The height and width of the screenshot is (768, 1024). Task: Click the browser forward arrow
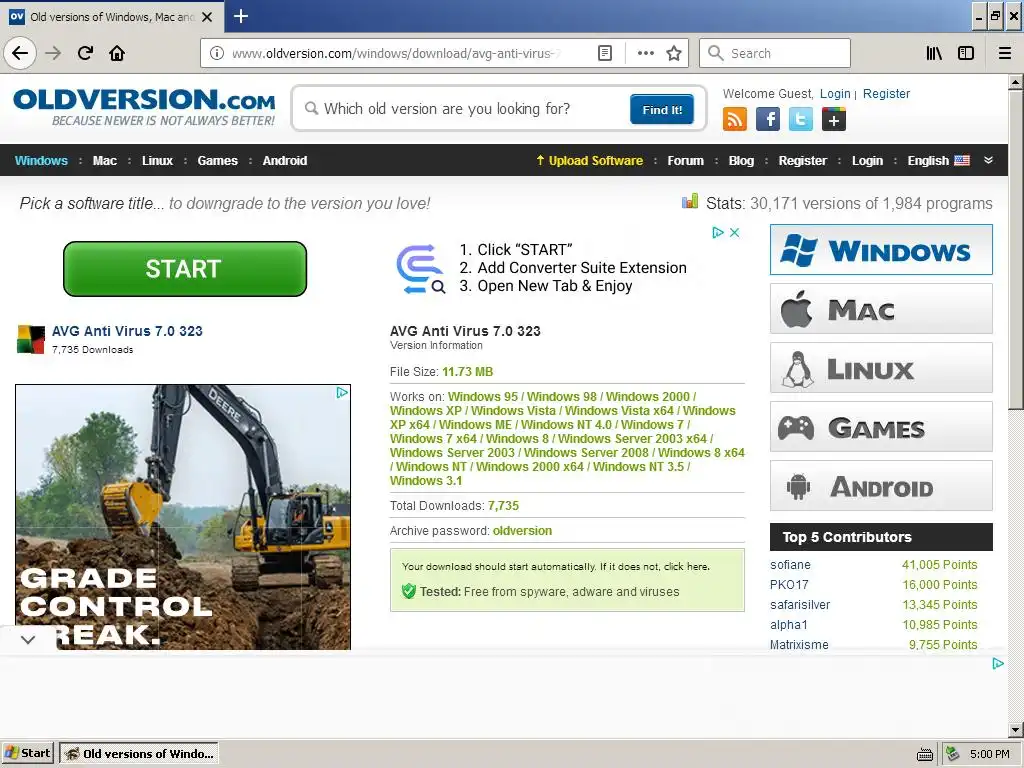(x=54, y=53)
